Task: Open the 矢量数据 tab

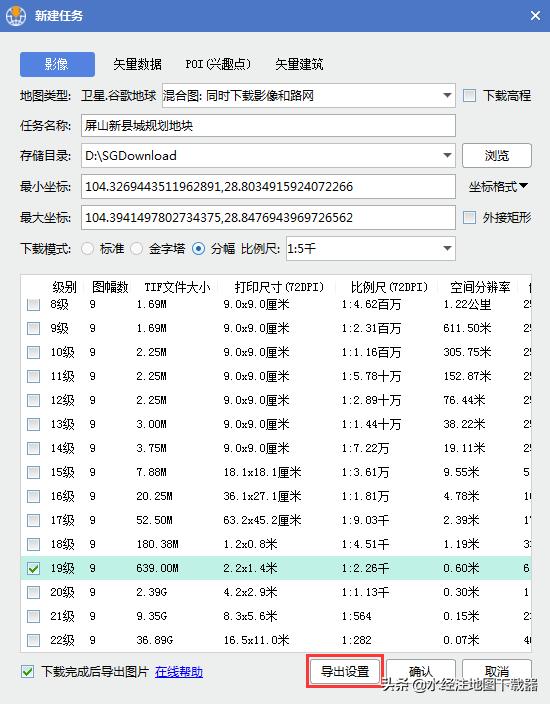Action: click(x=137, y=64)
